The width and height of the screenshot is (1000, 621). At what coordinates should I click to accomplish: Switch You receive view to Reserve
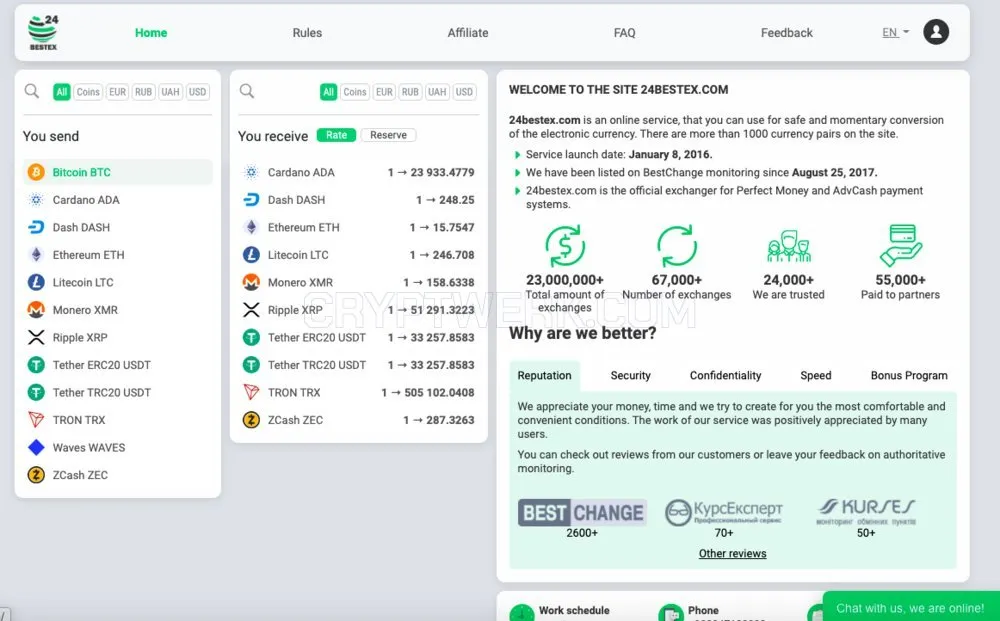pos(388,135)
